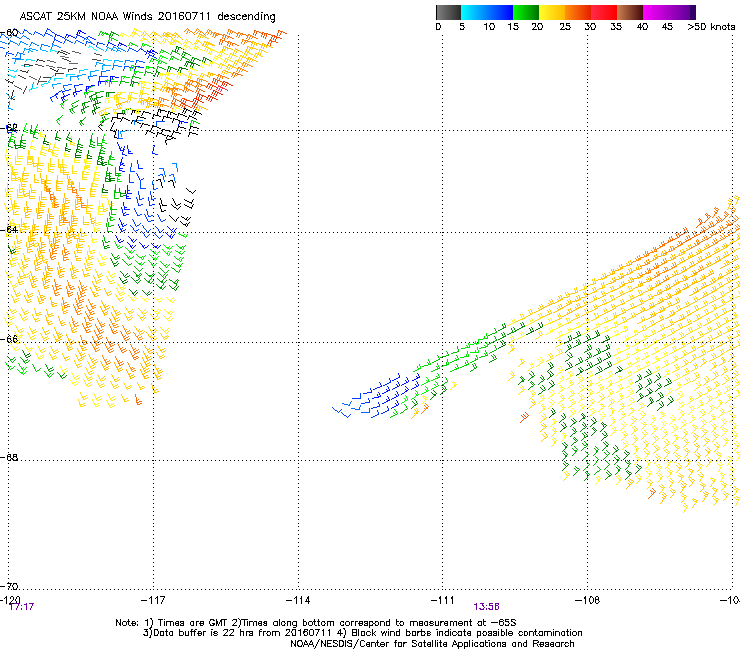This screenshot has height=650, width=740.
Task: Click the purple 17:17 pass time label
Action: click(21, 607)
